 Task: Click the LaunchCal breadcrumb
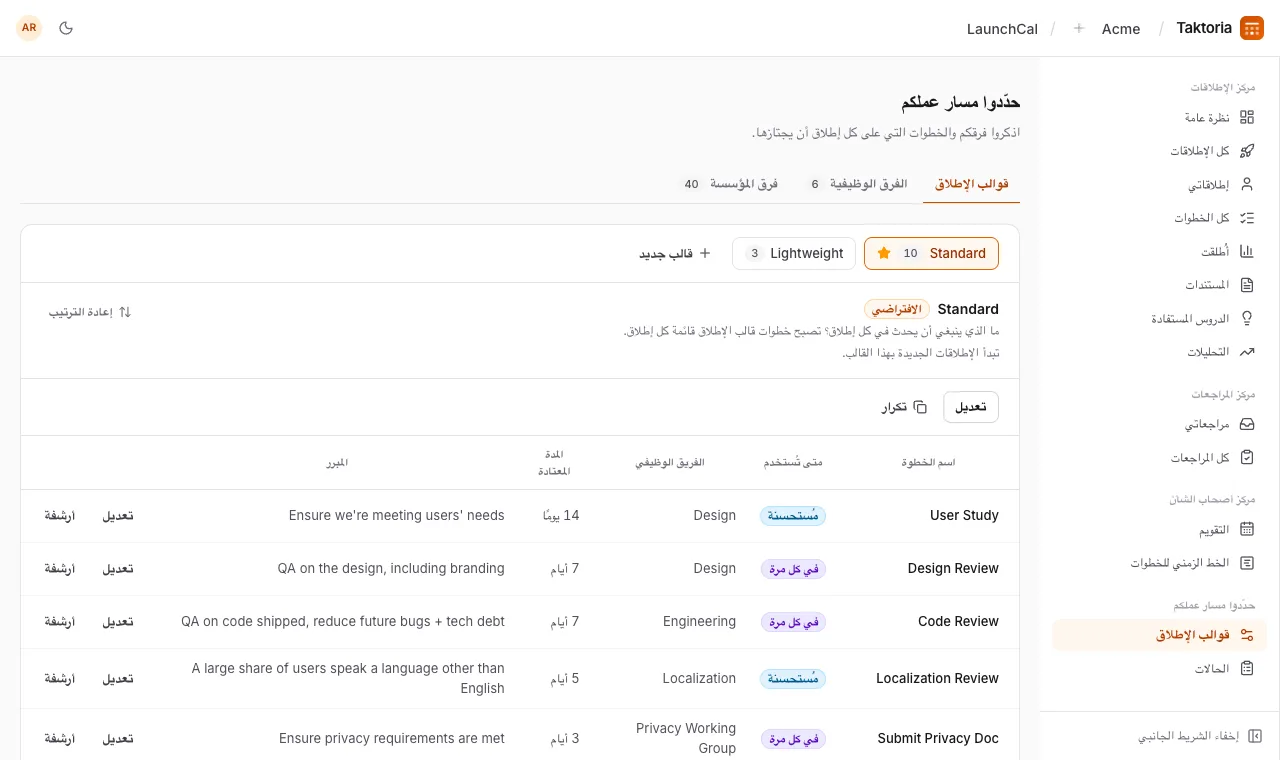pyautogui.click(x=1002, y=29)
